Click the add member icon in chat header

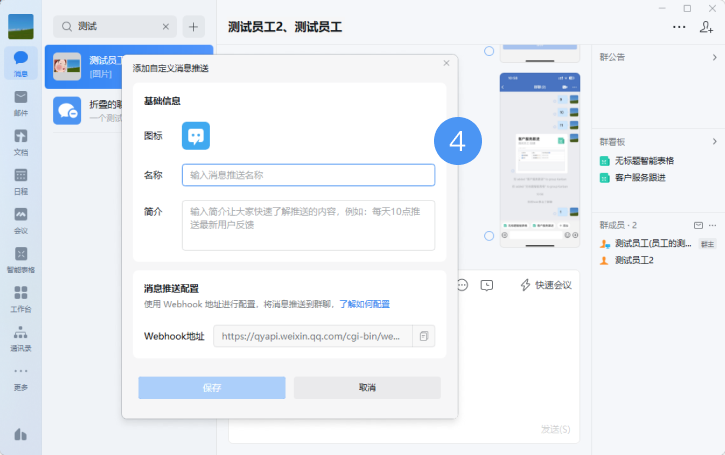(707, 27)
